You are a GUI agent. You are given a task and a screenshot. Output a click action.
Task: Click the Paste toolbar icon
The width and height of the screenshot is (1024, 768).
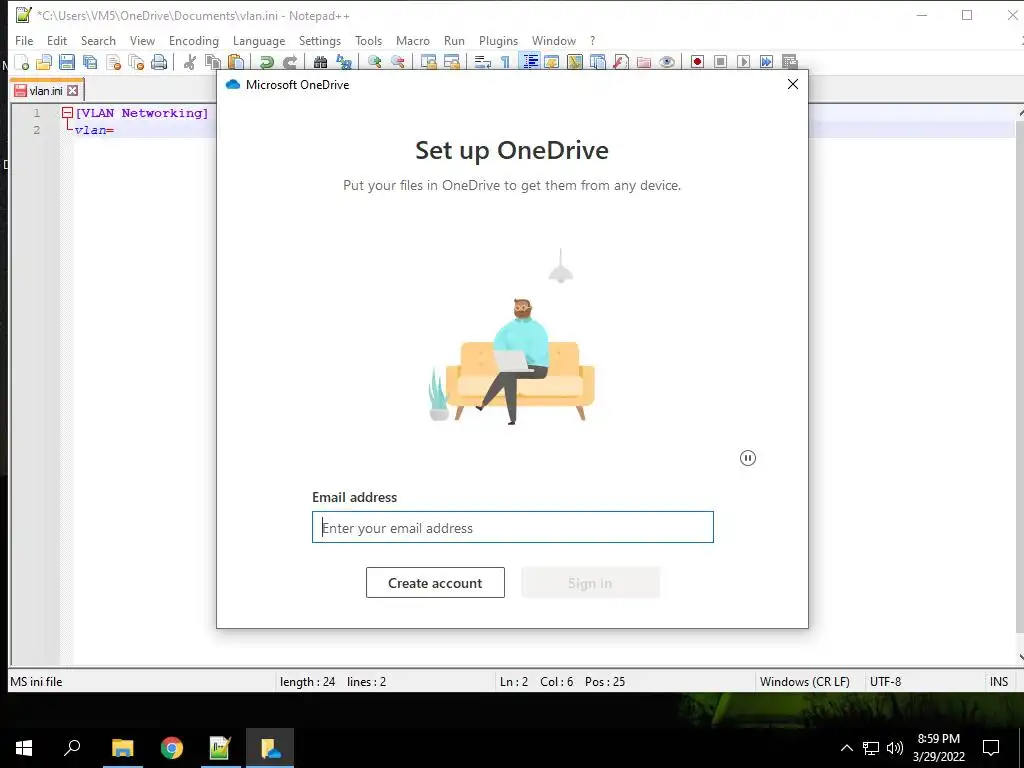pyautogui.click(x=236, y=62)
